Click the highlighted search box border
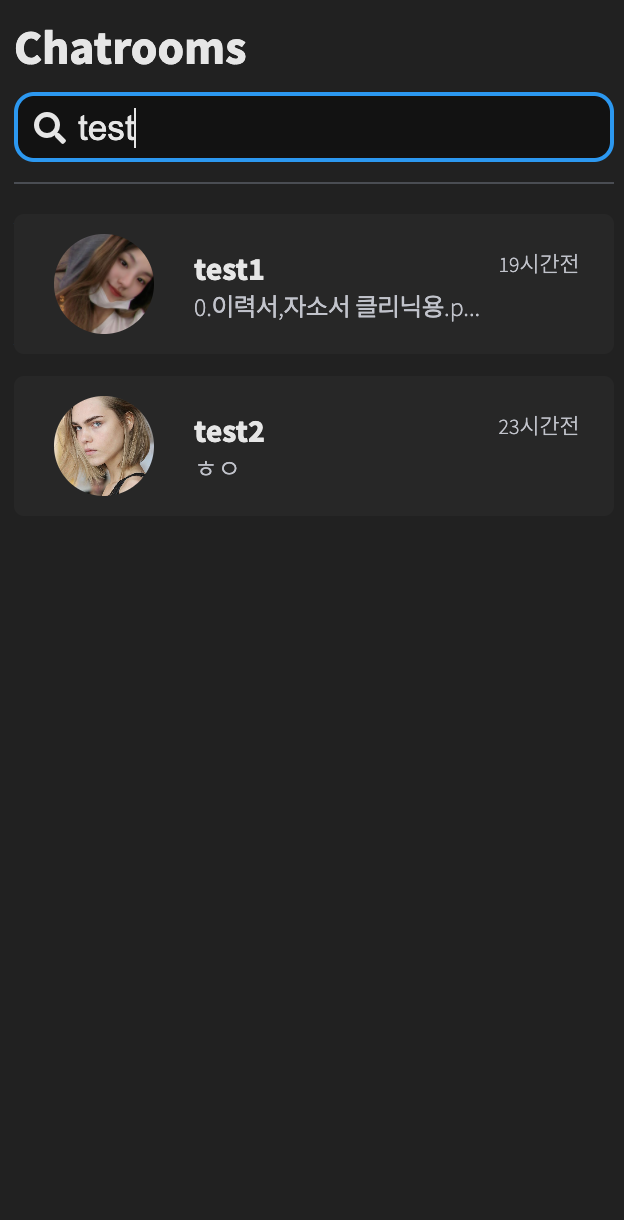Viewport: 624px width, 1220px height. [312, 97]
